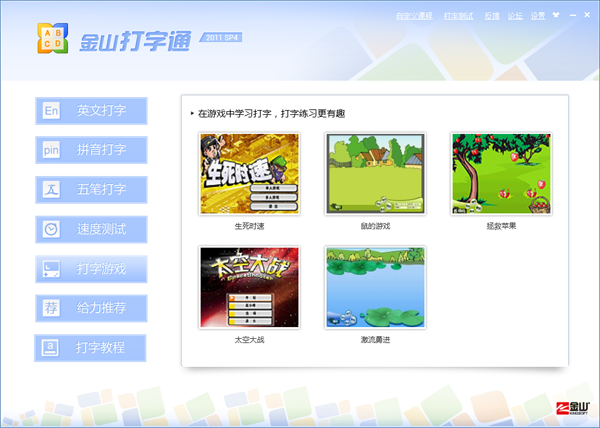The image size is (600, 428).
Task: Launch the 生死时速 game thumbnail
Action: click(x=249, y=174)
